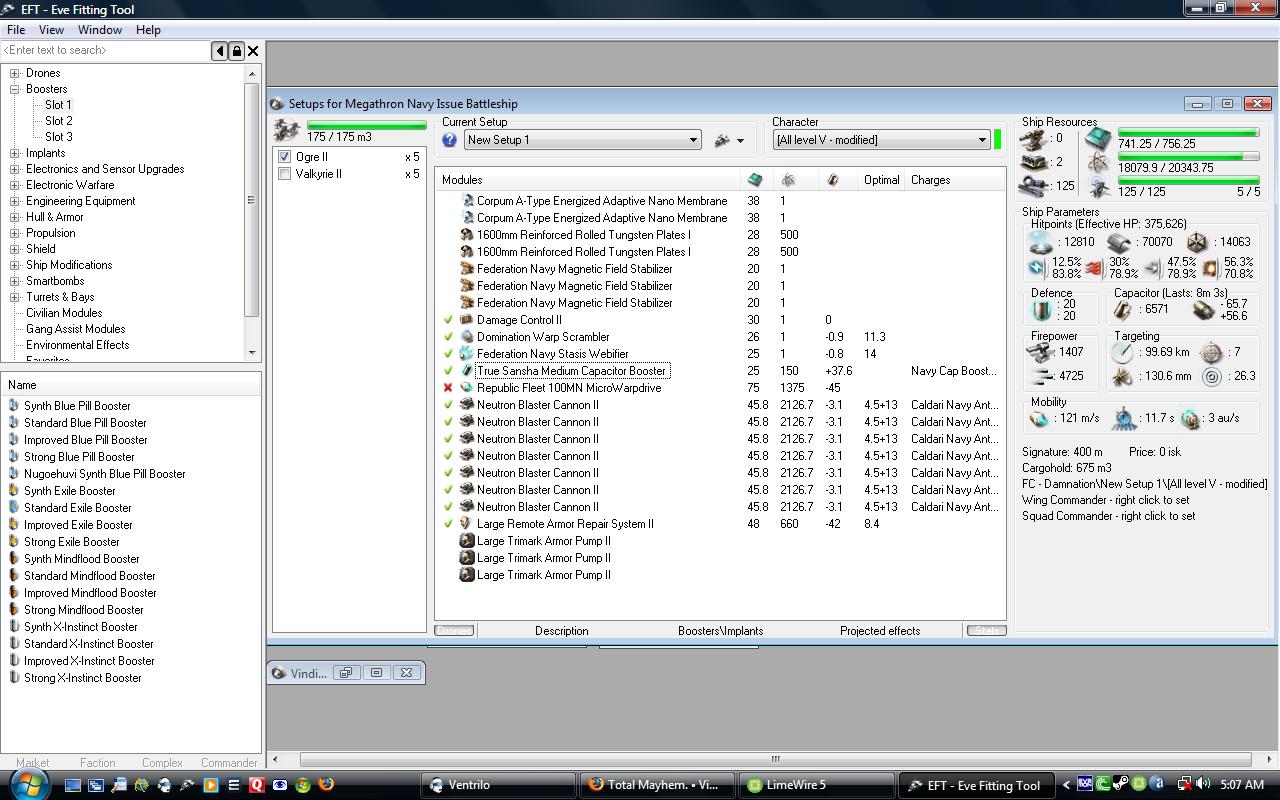Uncheck the Ogre II drone checkbox
The image size is (1280, 800).
click(x=285, y=157)
